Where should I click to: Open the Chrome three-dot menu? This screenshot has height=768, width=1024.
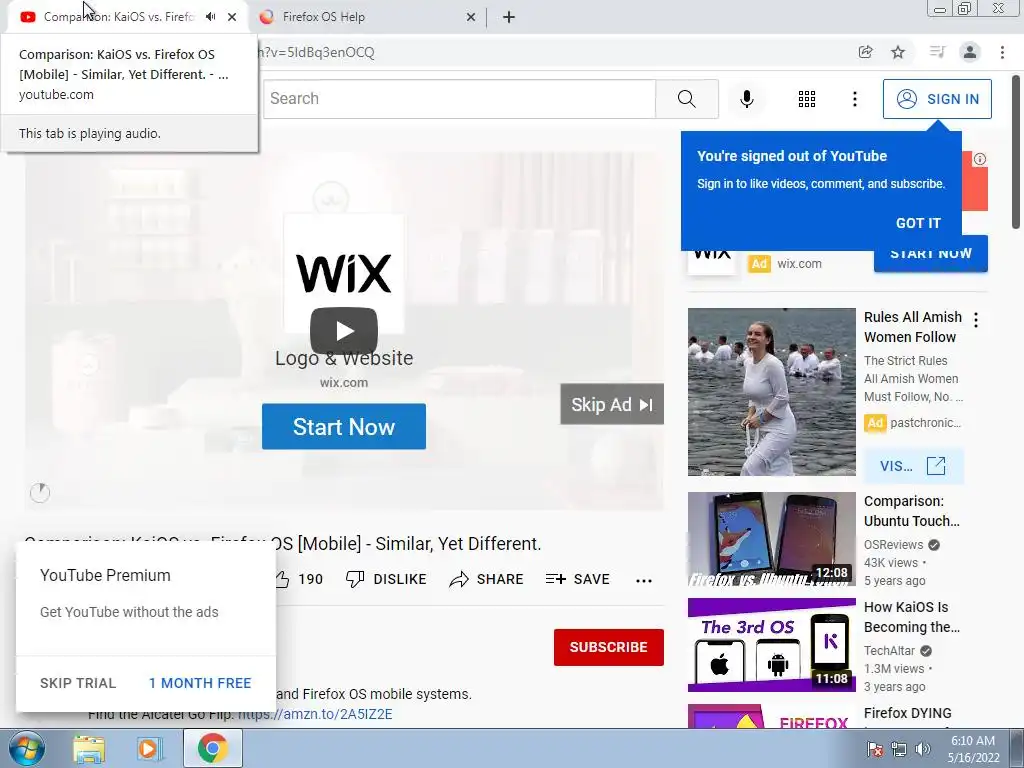tap(1002, 52)
